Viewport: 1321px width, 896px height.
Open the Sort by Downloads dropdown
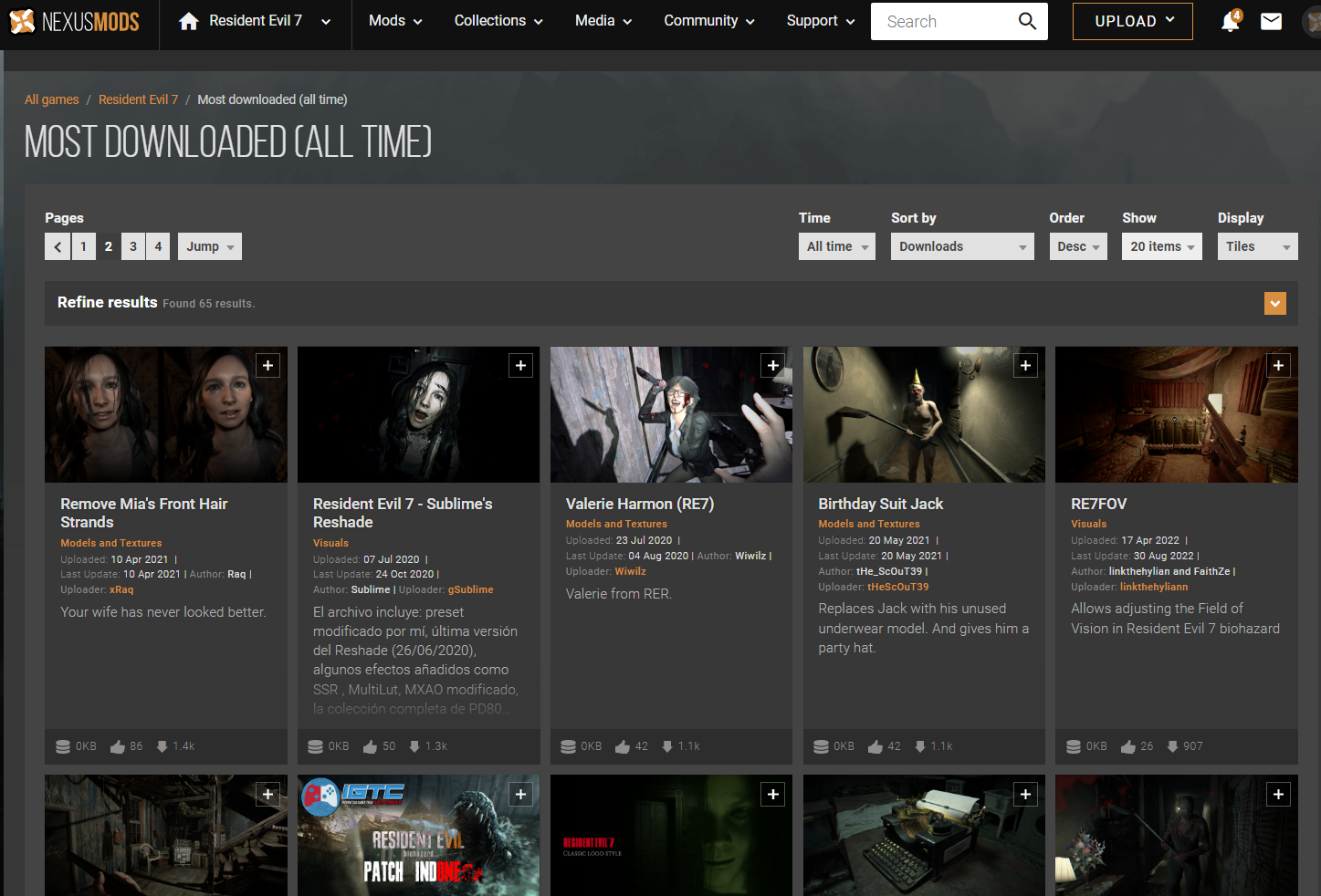(x=962, y=246)
